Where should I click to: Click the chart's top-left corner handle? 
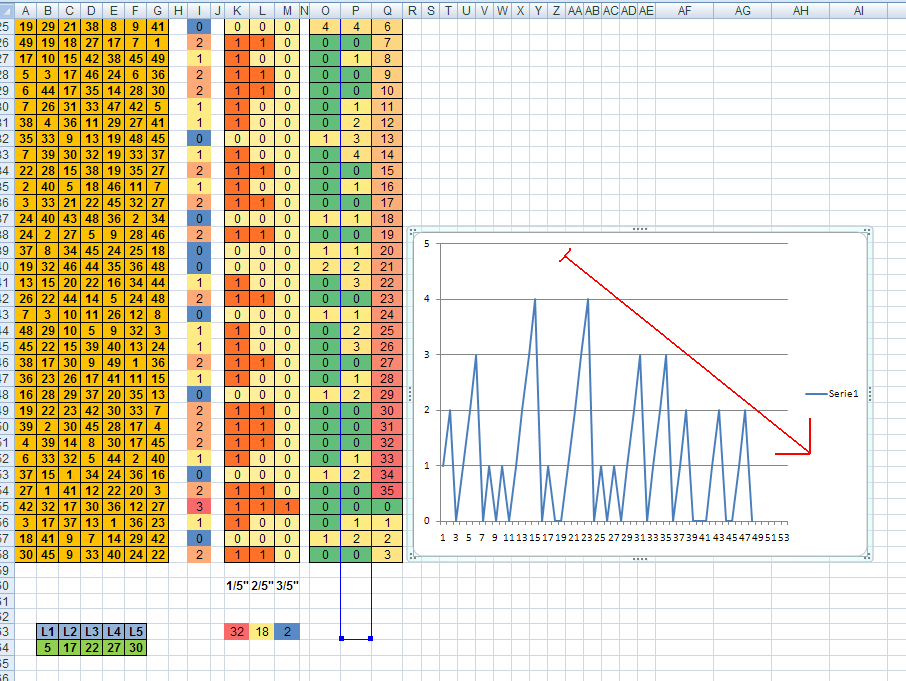coord(412,233)
